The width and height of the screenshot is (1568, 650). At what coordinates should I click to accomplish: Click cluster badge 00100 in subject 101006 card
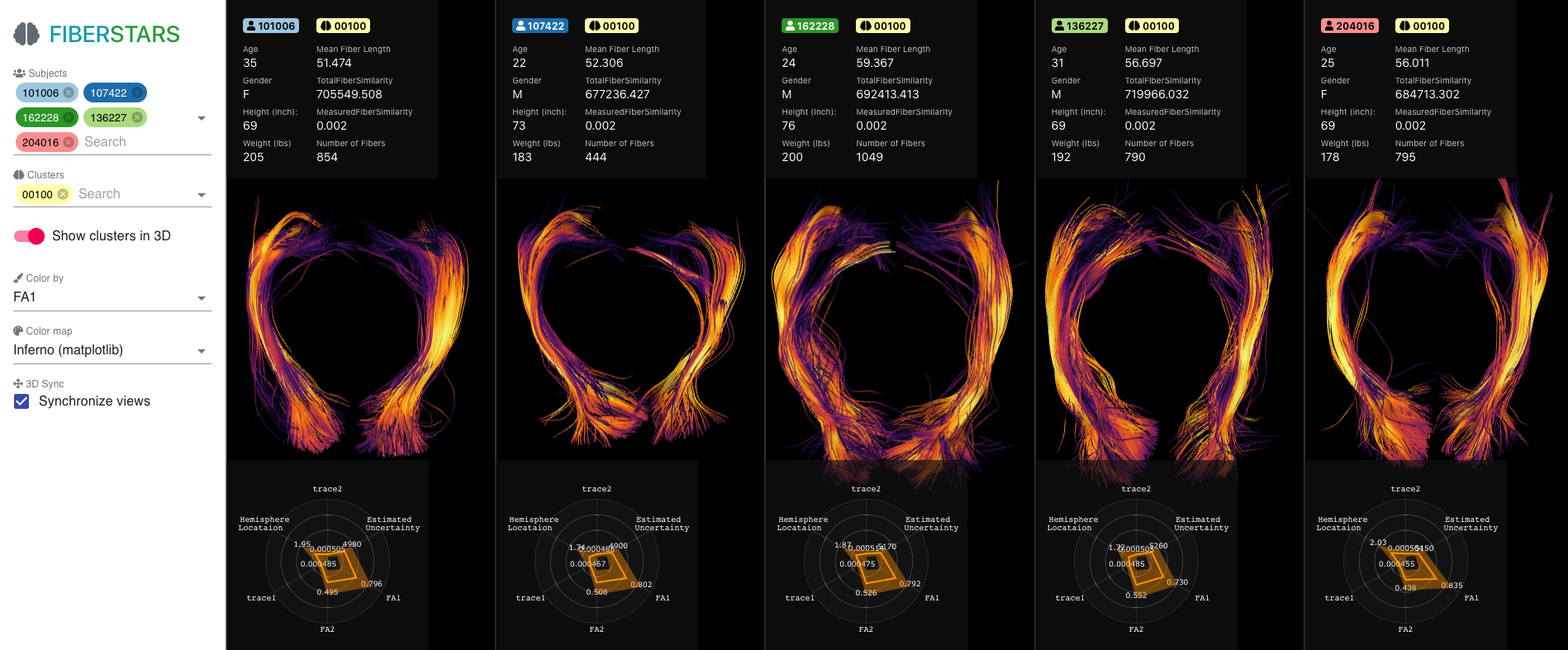[343, 26]
